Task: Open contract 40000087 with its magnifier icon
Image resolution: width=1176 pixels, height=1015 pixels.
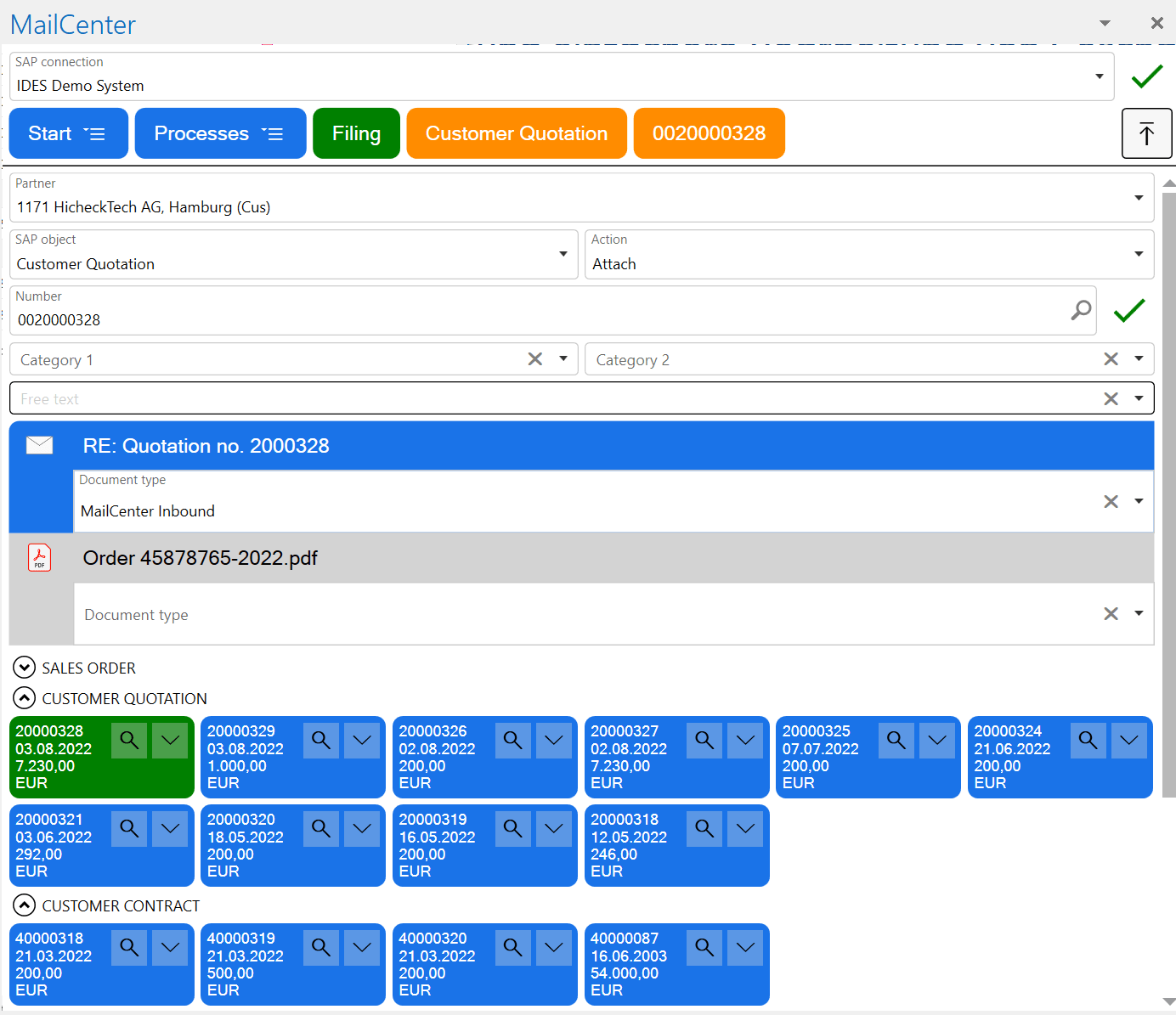Action: pyautogui.click(x=704, y=947)
